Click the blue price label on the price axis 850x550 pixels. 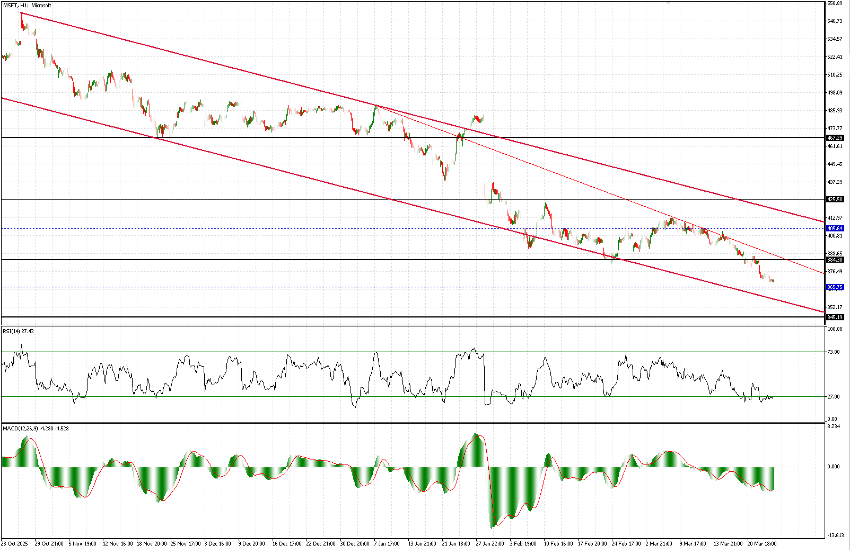pos(836,287)
